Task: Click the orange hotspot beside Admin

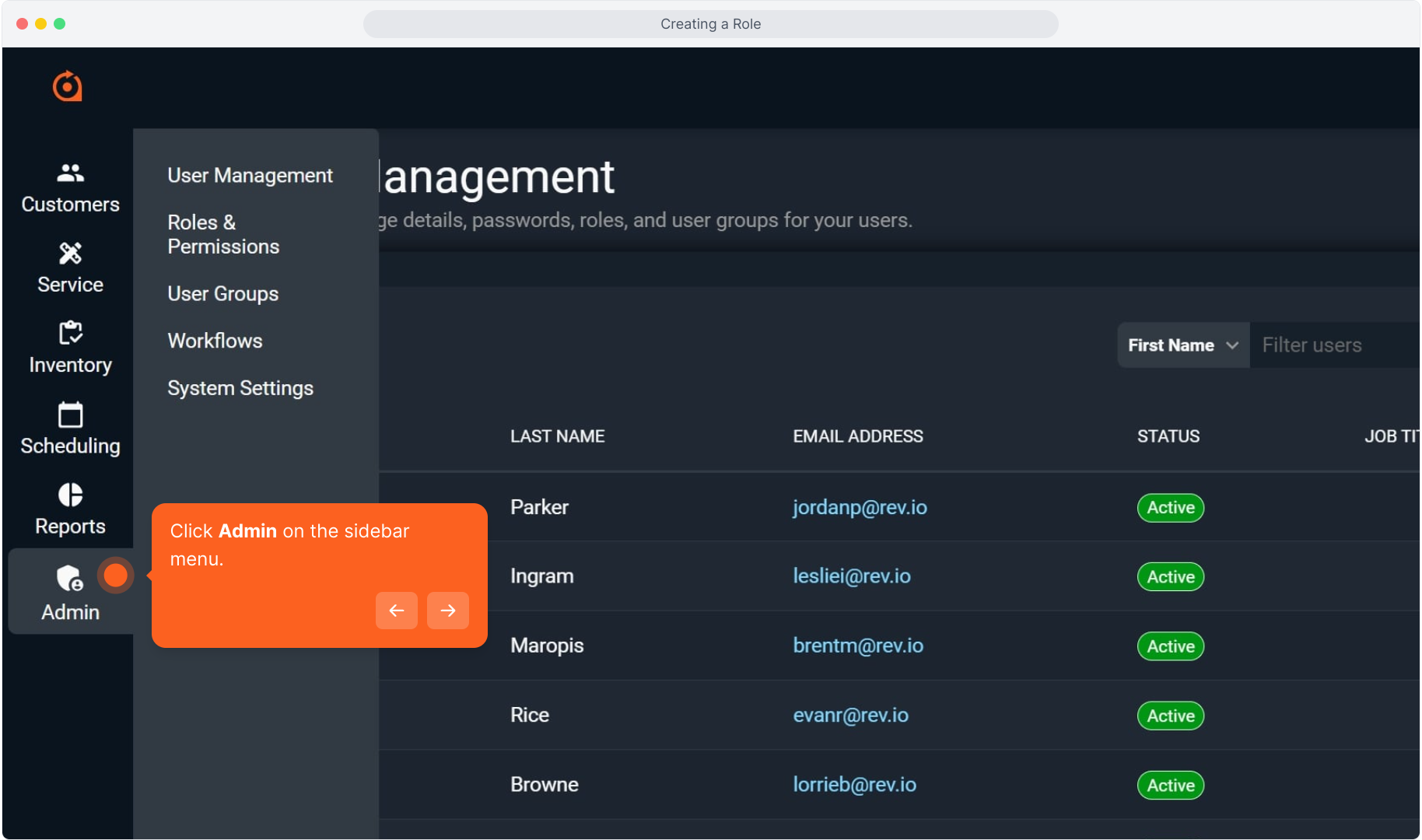Action: (x=116, y=576)
